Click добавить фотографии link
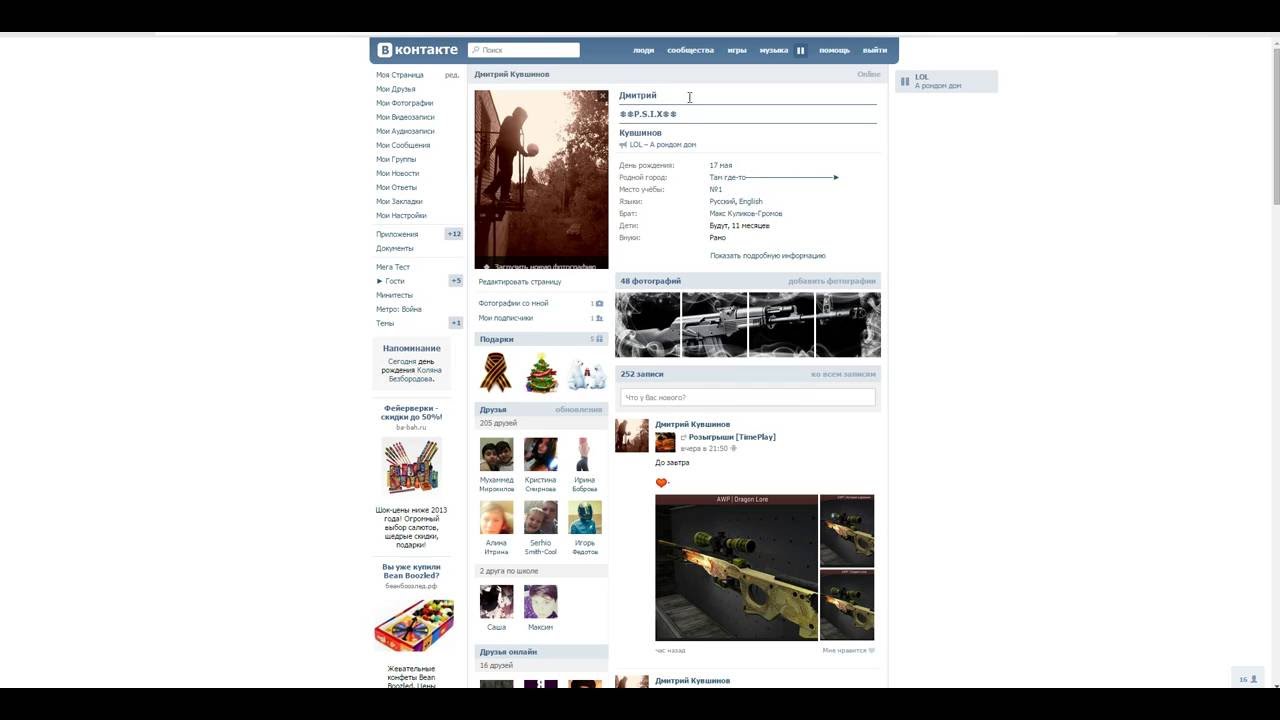The width and height of the screenshot is (1280, 720). [832, 281]
